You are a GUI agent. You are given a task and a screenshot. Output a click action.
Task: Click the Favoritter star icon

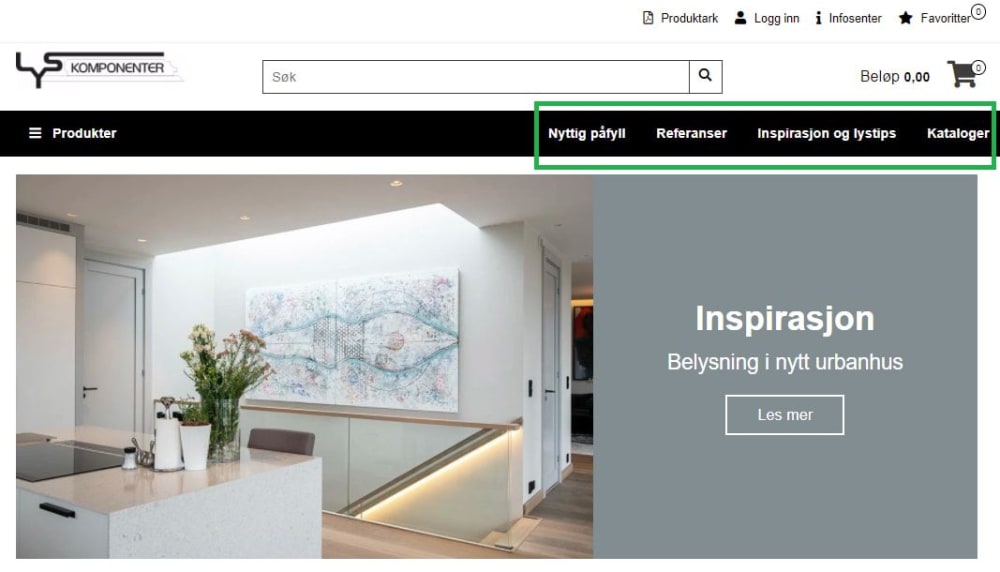905,18
